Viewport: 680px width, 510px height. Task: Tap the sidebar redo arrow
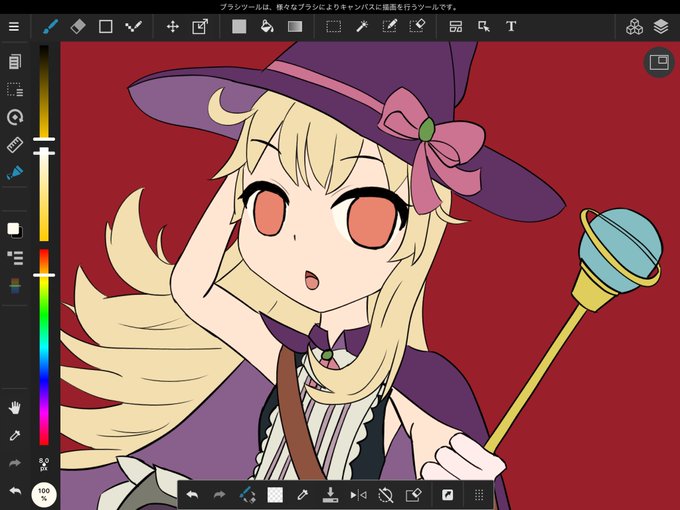(15, 463)
